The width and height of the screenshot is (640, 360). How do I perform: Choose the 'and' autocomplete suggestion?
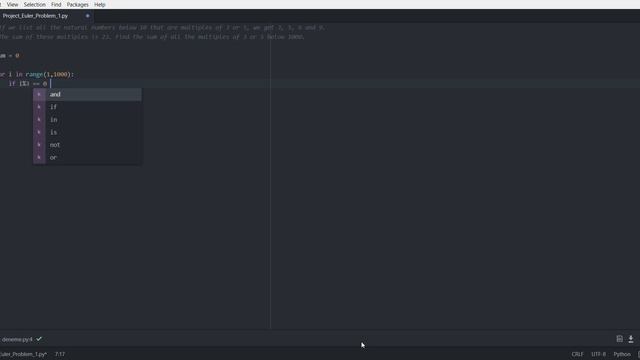click(87, 94)
